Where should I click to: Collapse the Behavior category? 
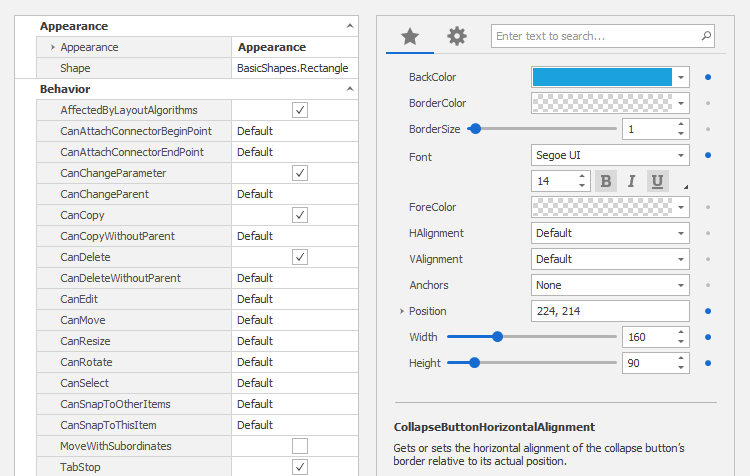(x=349, y=89)
